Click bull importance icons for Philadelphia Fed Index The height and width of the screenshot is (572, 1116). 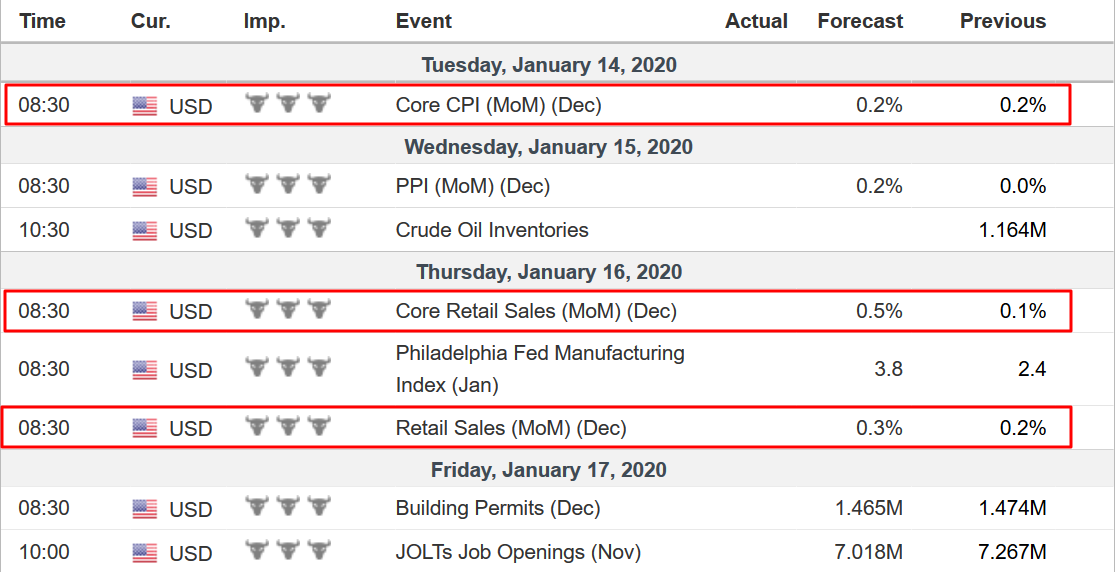[x=288, y=368]
